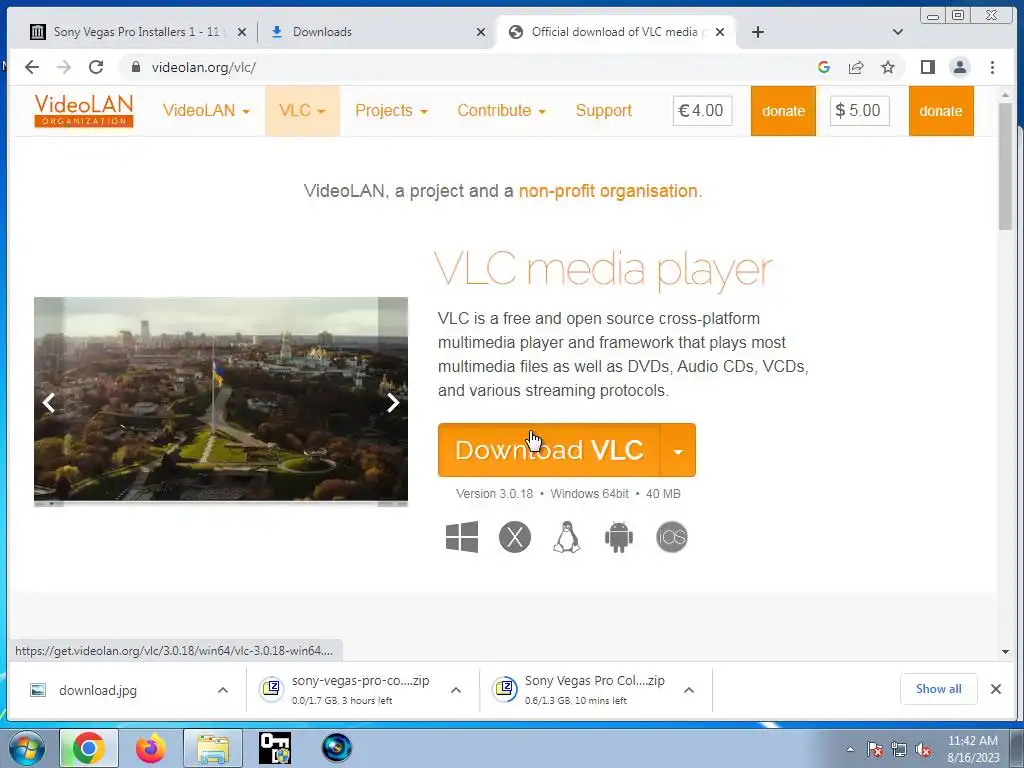Click the Kyiv aerial carousel image

[221, 401]
